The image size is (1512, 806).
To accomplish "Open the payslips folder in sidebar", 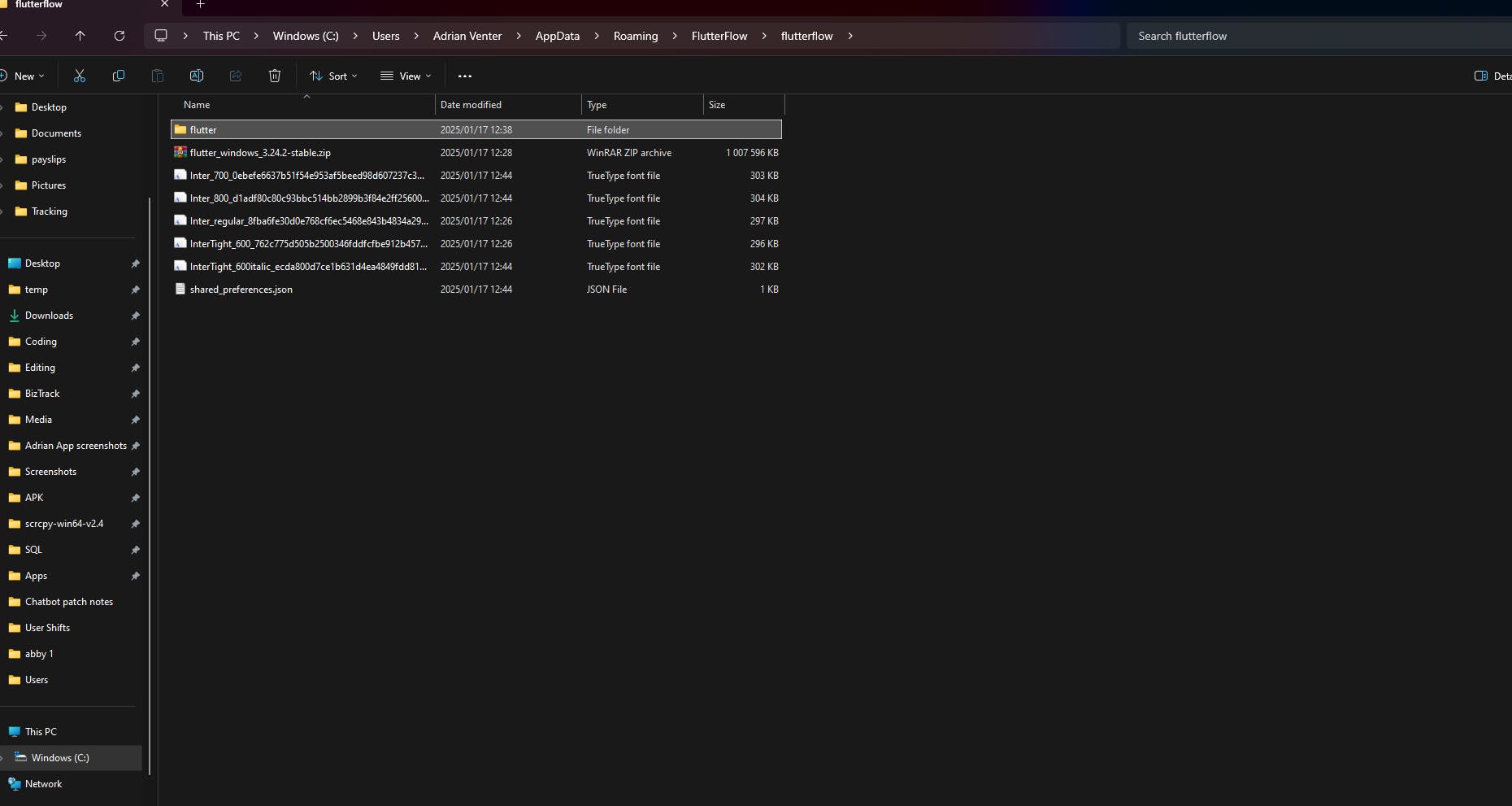I will [49, 159].
